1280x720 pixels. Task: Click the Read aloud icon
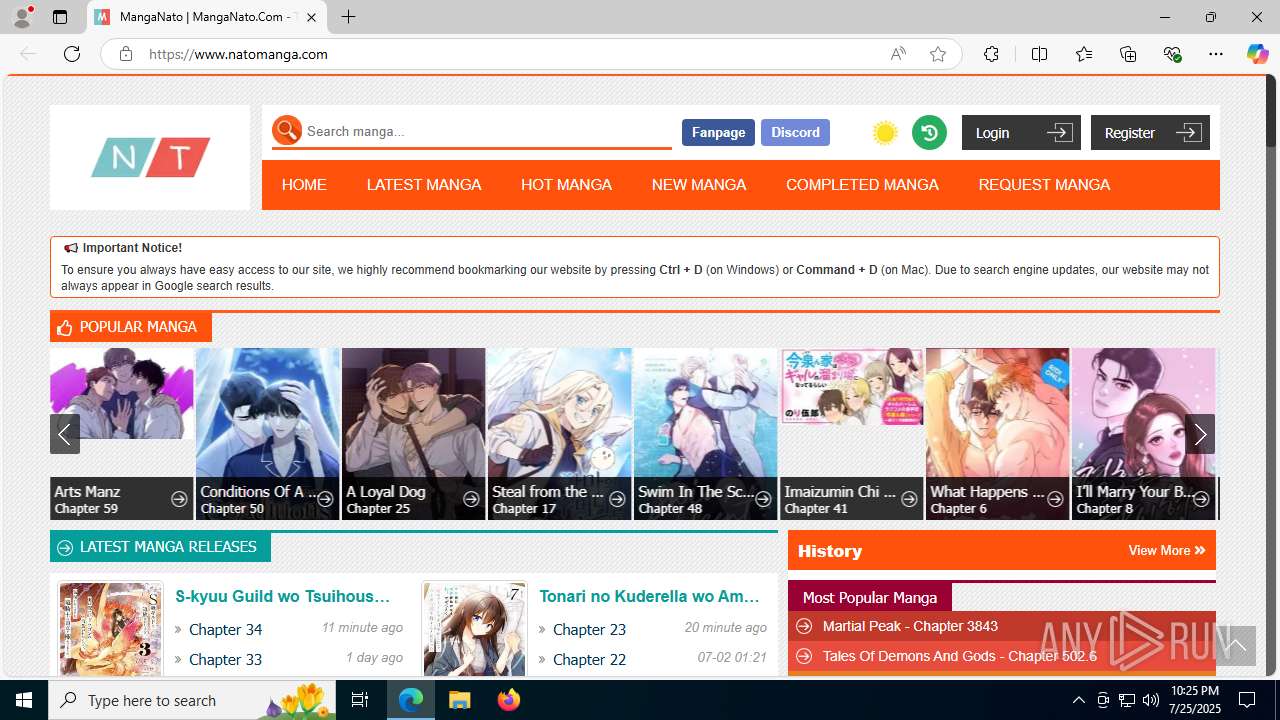[898, 54]
